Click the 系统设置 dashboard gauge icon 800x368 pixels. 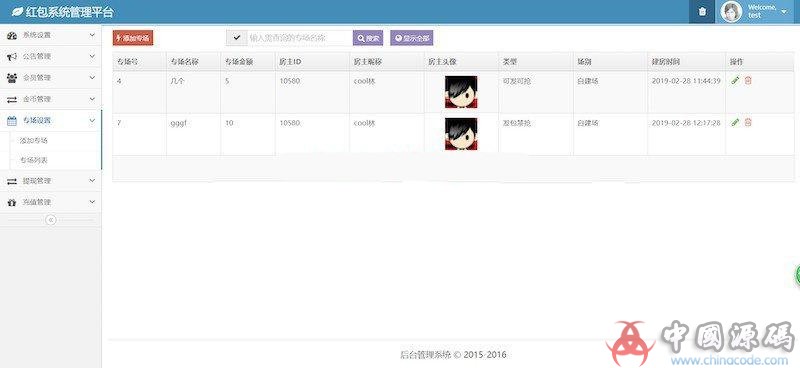(x=12, y=36)
